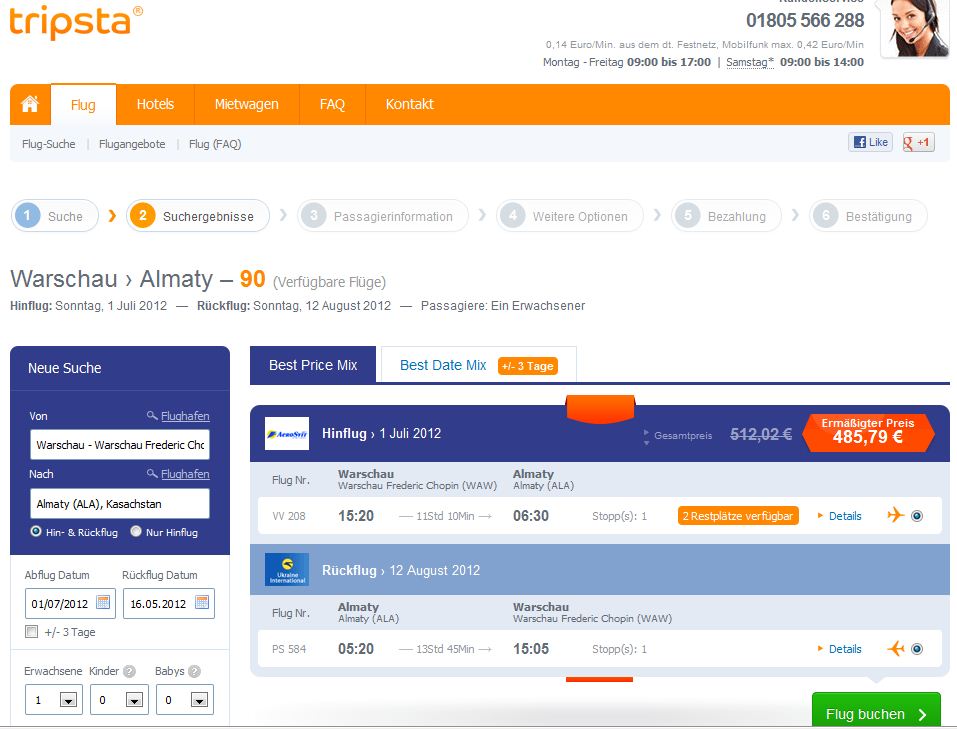Select the Nur Hinflug radio button
The width and height of the screenshot is (957, 729).
(136, 531)
